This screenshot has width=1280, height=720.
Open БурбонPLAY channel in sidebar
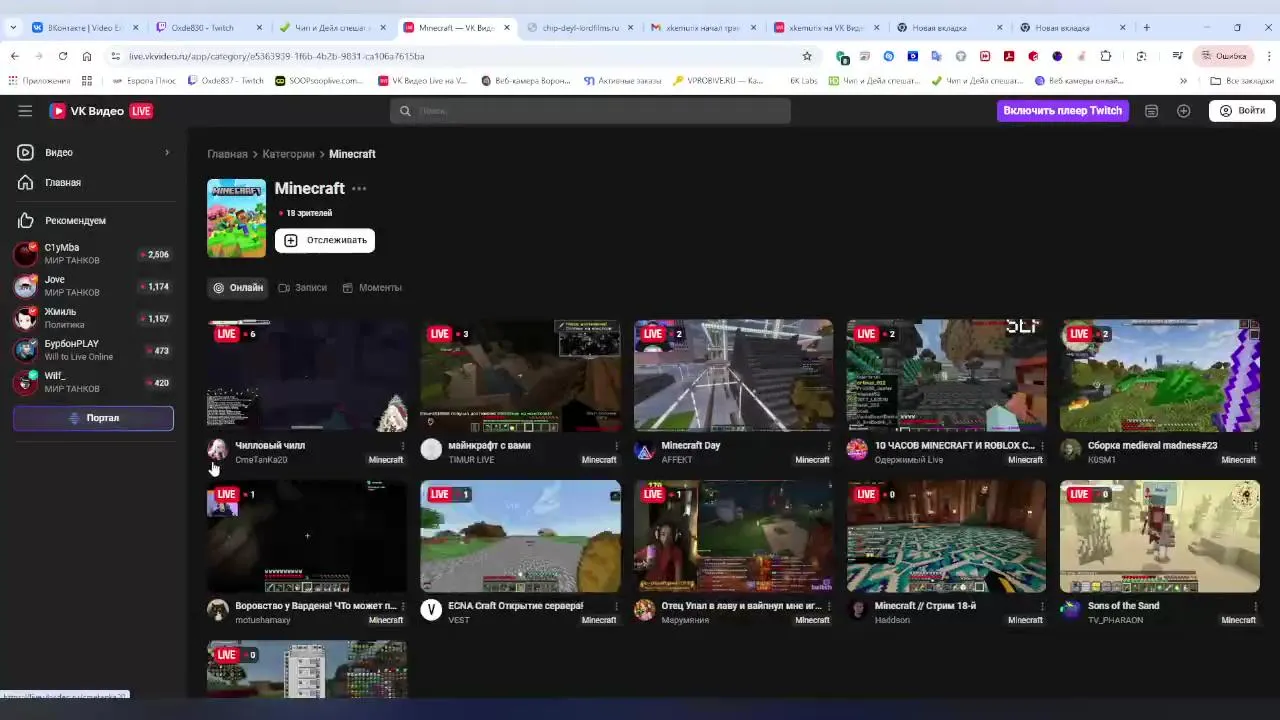tap(93, 350)
